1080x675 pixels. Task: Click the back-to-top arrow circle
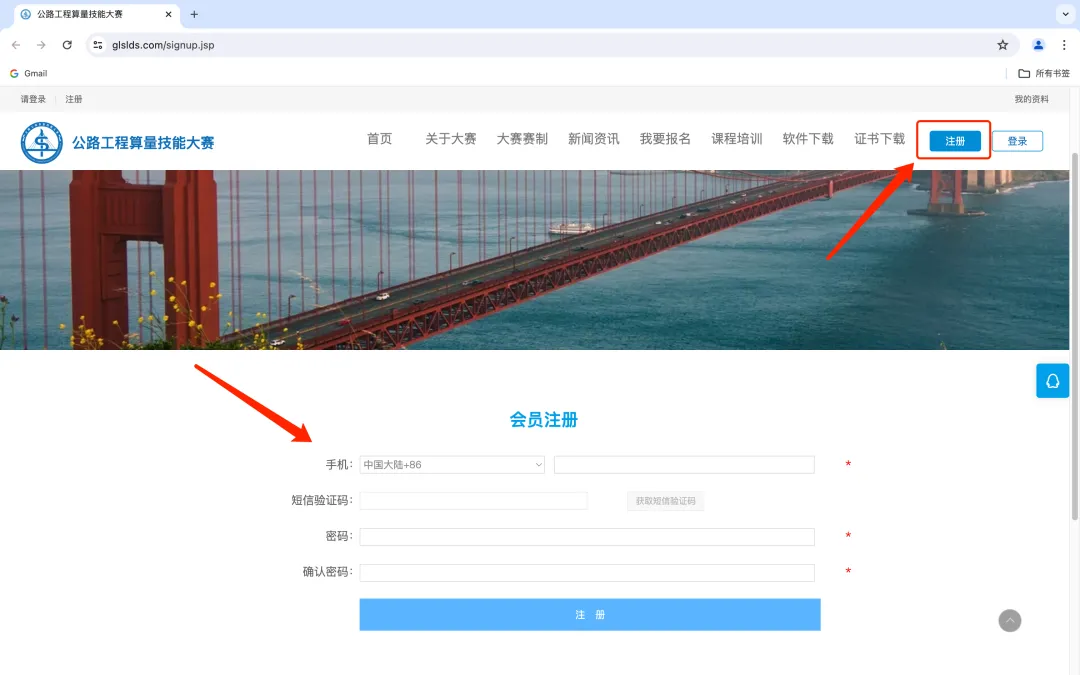tap(1009, 621)
